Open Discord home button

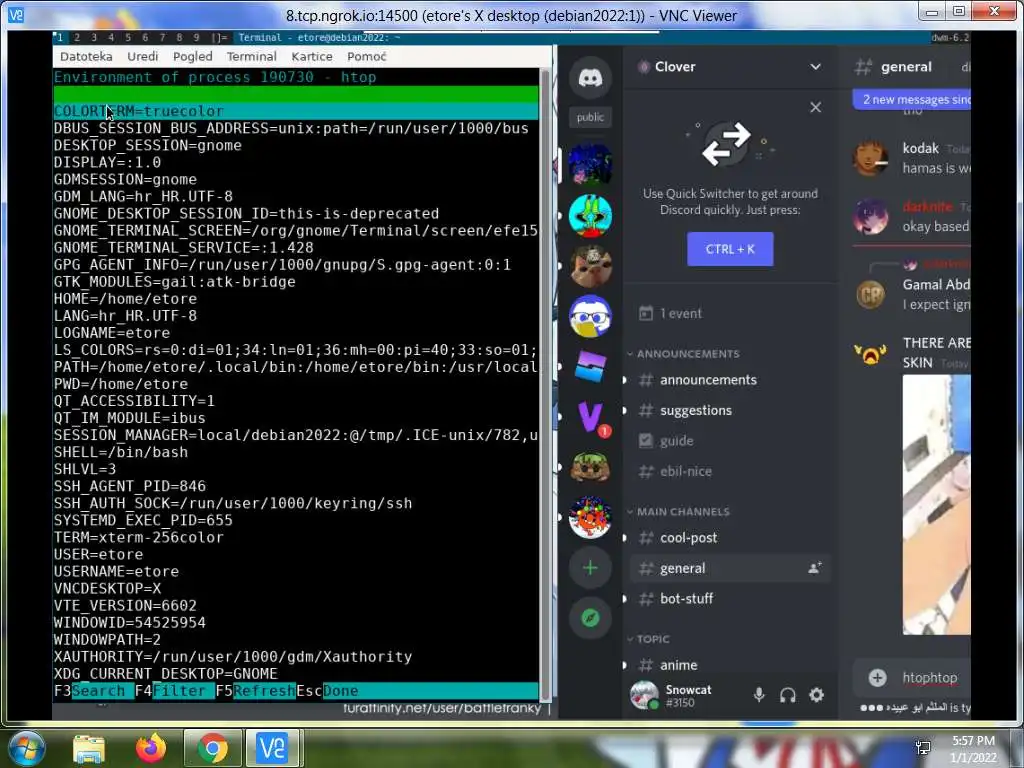pos(590,78)
